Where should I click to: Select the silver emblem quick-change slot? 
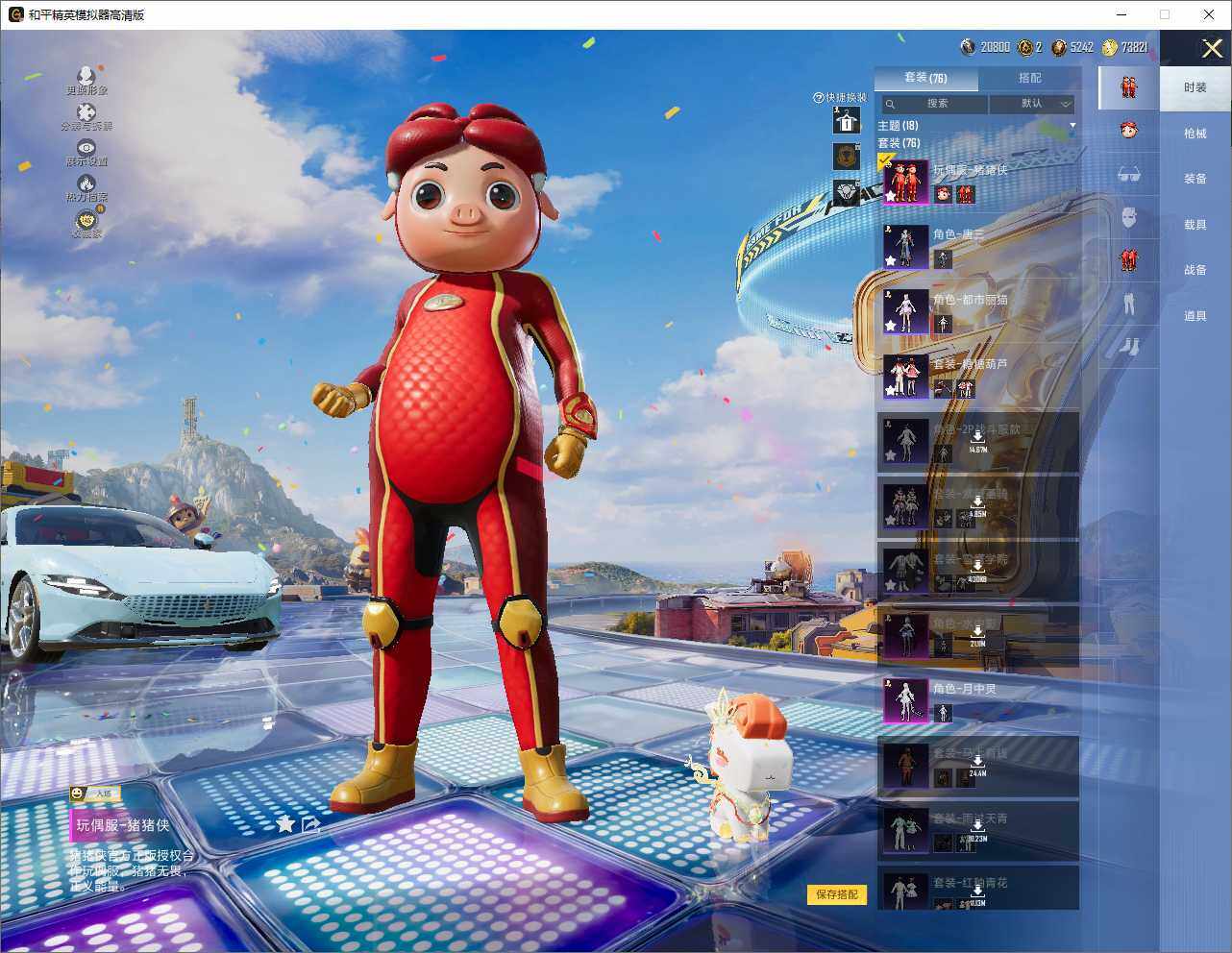(x=847, y=192)
